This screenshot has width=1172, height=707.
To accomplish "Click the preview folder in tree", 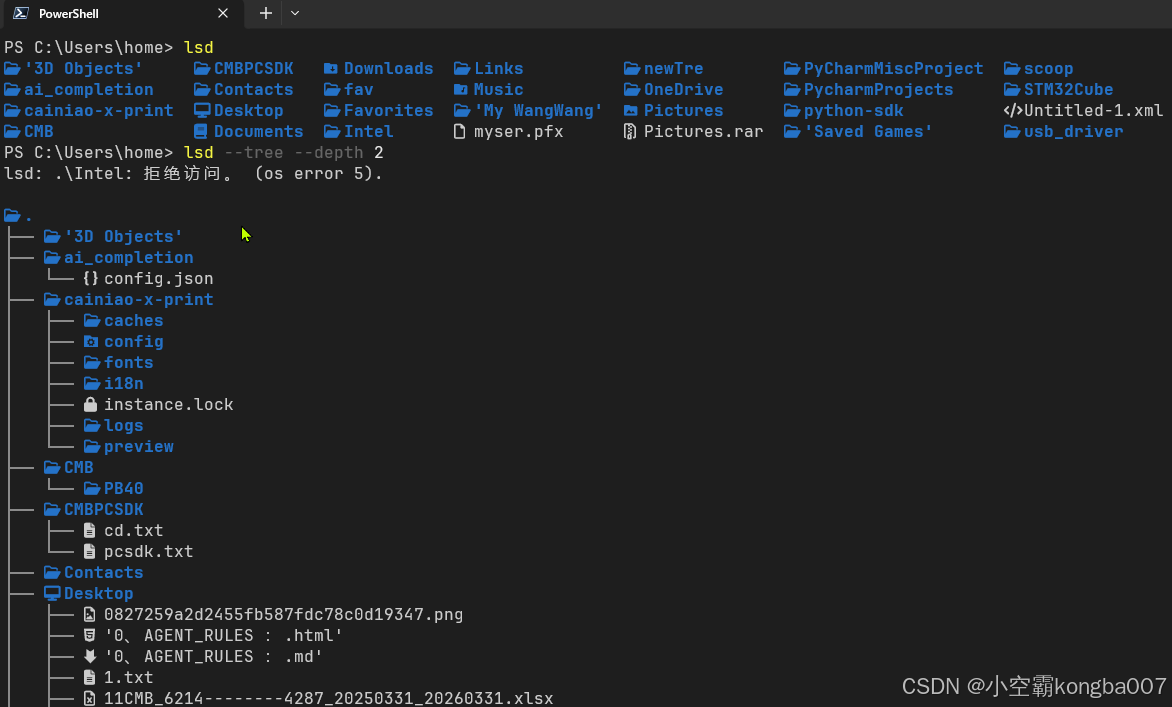I will pyautogui.click(x=138, y=446).
